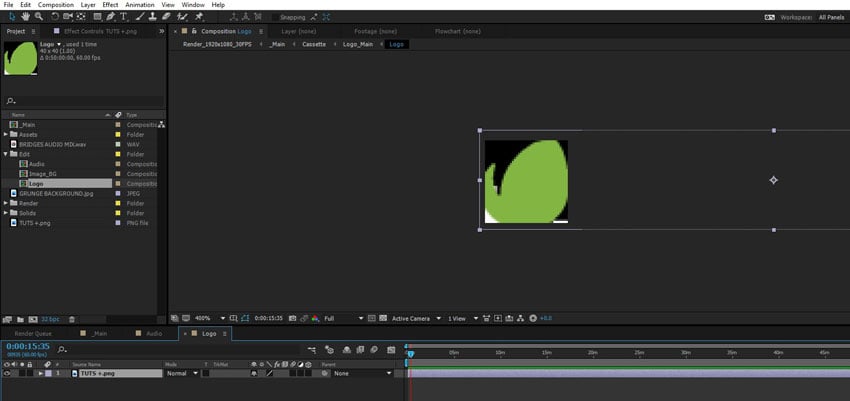This screenshot has height=401, width=850.
Task: Expand the Assets folder
Action: point(6,134)
